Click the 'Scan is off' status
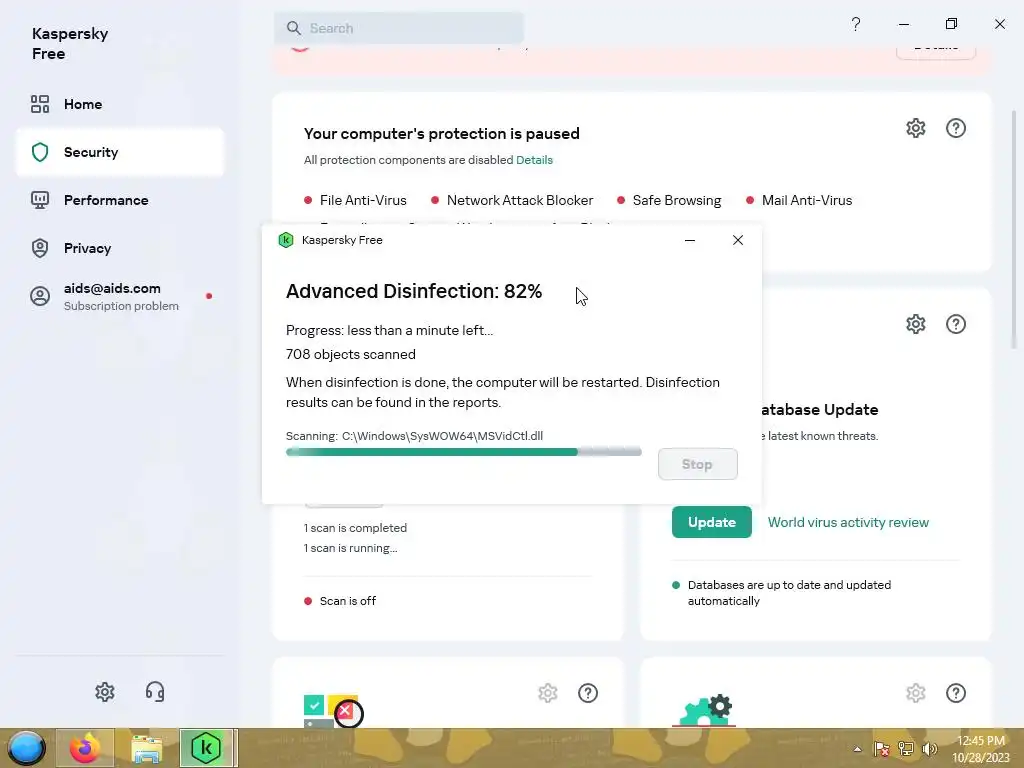This screenshot has height=768, width=1024. click(x=340, y=601)
